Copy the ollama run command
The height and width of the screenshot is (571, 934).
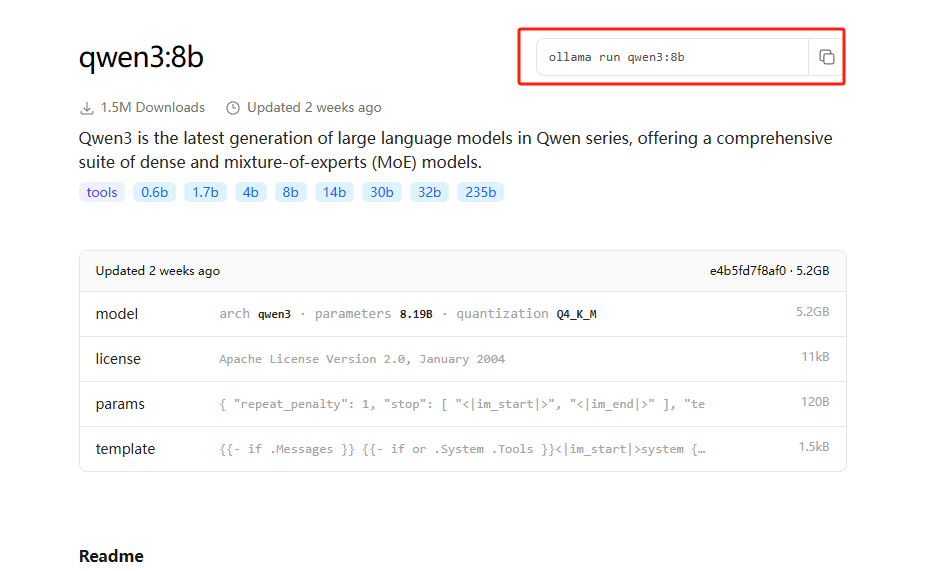click(x=826, y=57)
